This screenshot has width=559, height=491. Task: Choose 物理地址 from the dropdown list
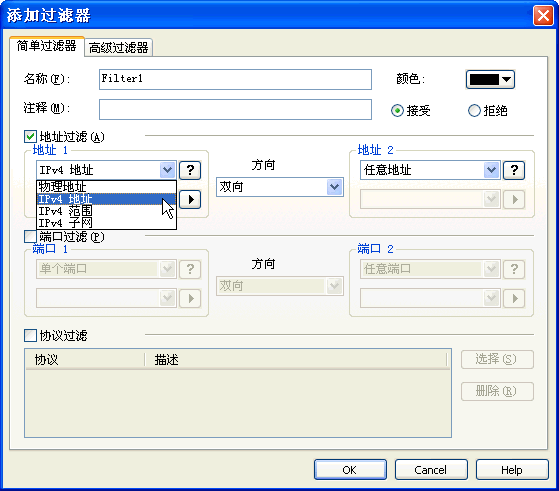click(x=106, y=186)
